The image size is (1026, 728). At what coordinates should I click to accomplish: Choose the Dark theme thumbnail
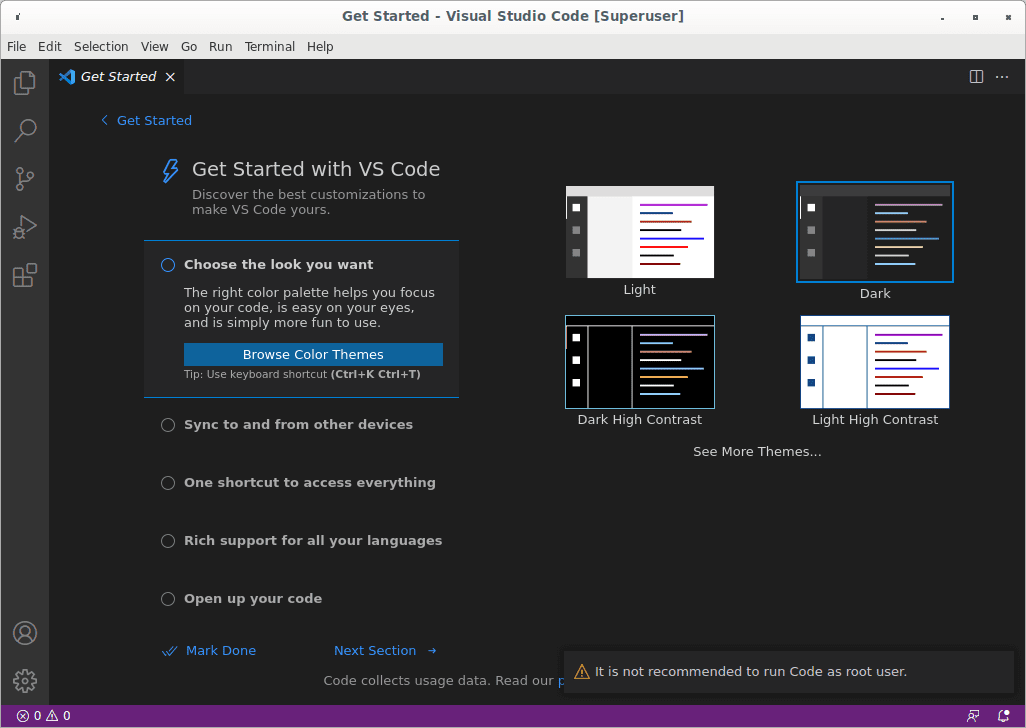(875, 232)
